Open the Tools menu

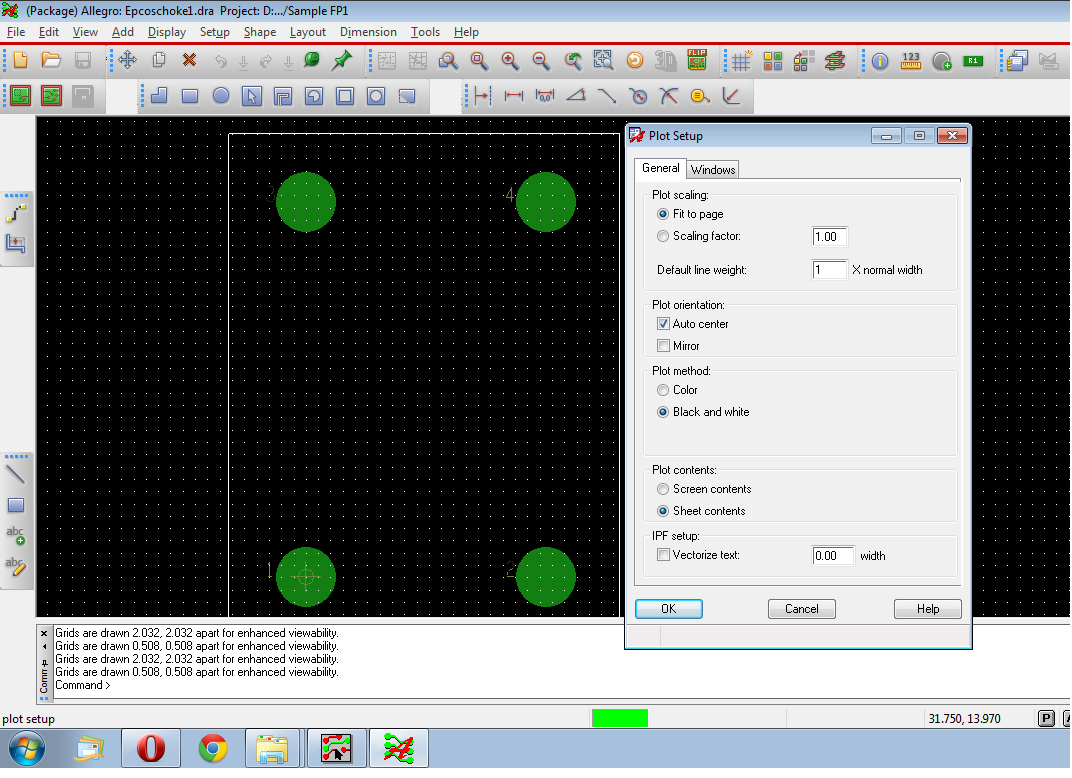click(425, 32)
